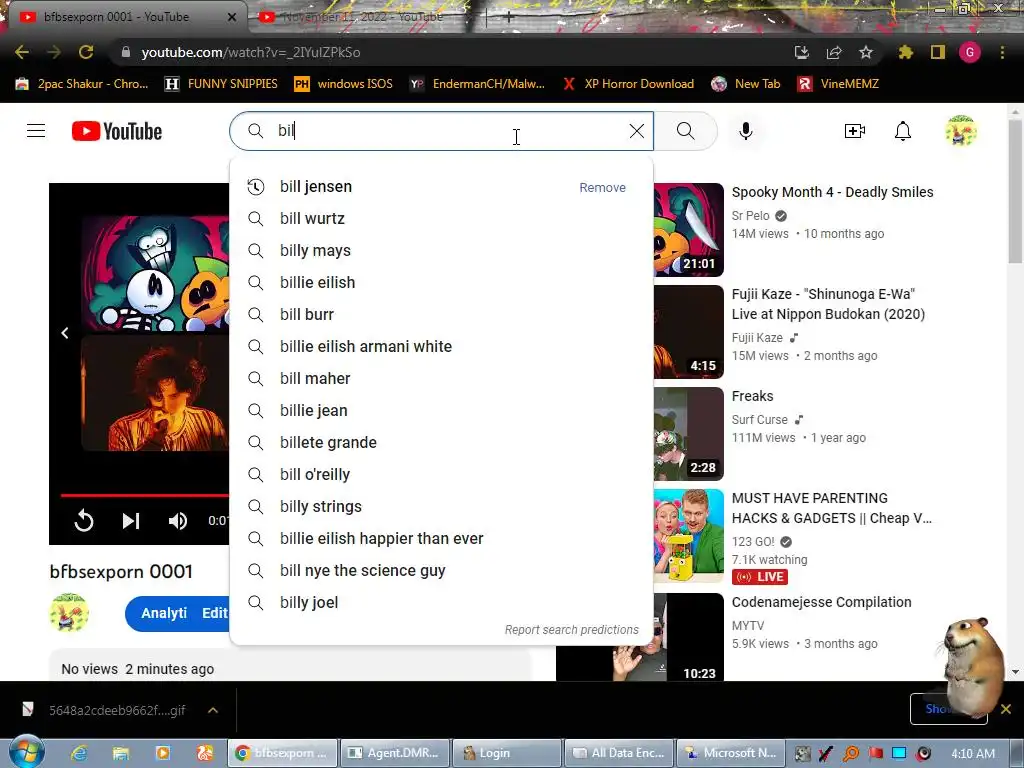Switch to the Login taskbar window
The width and height of the screenshot is (1024, 768).
click(506, 753)
